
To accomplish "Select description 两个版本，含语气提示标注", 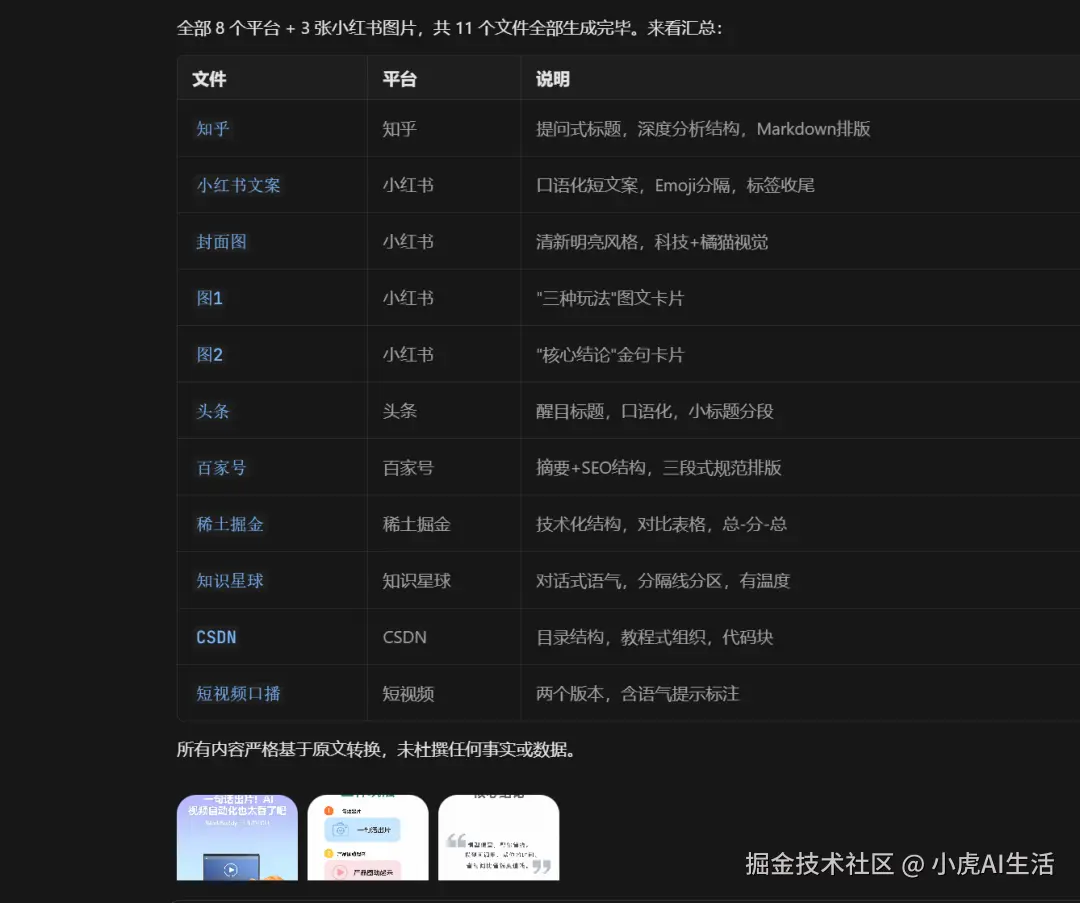I will [637, 694].
